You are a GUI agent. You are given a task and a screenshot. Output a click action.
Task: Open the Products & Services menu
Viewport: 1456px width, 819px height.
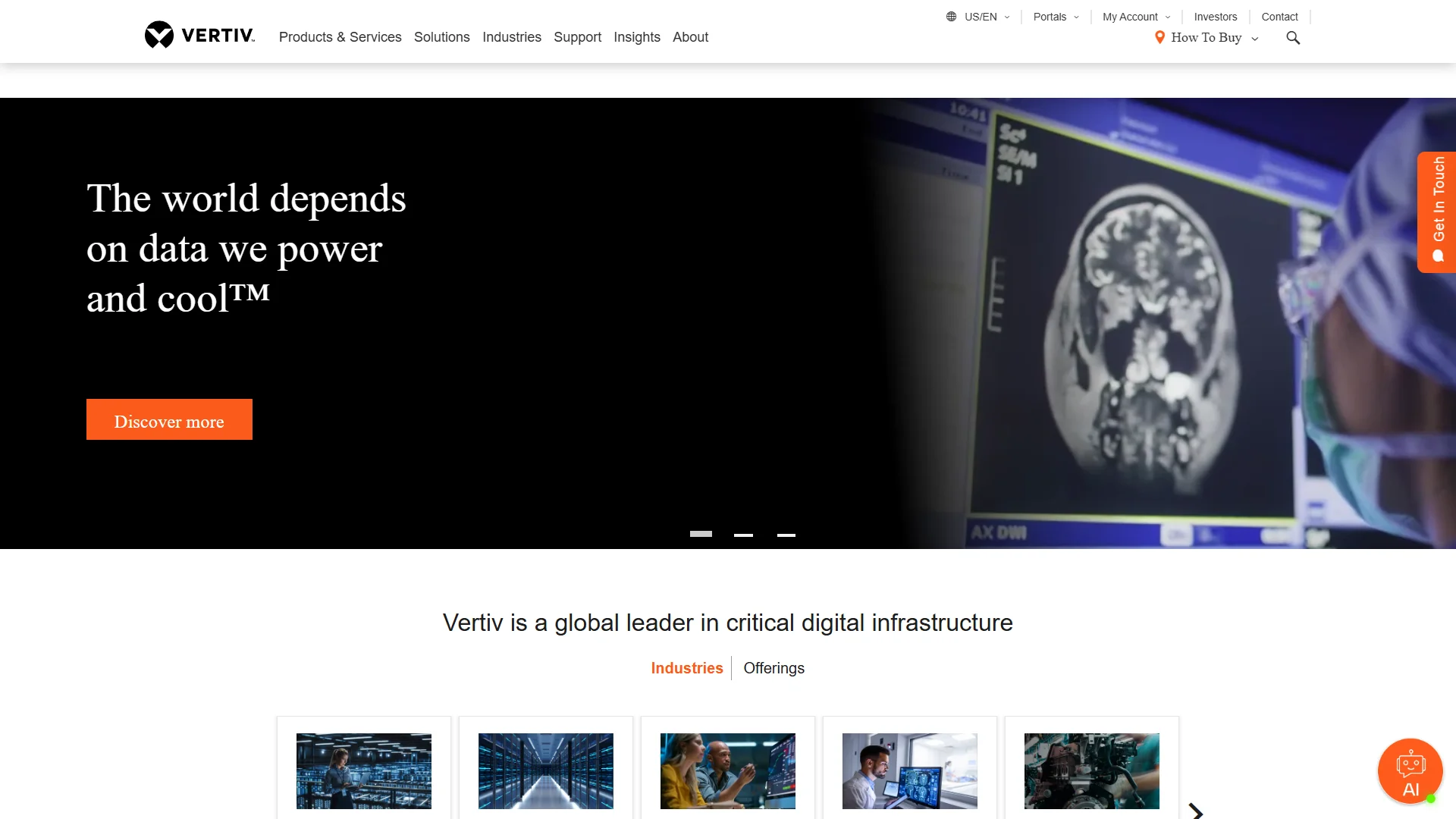(x=340, y=37)
